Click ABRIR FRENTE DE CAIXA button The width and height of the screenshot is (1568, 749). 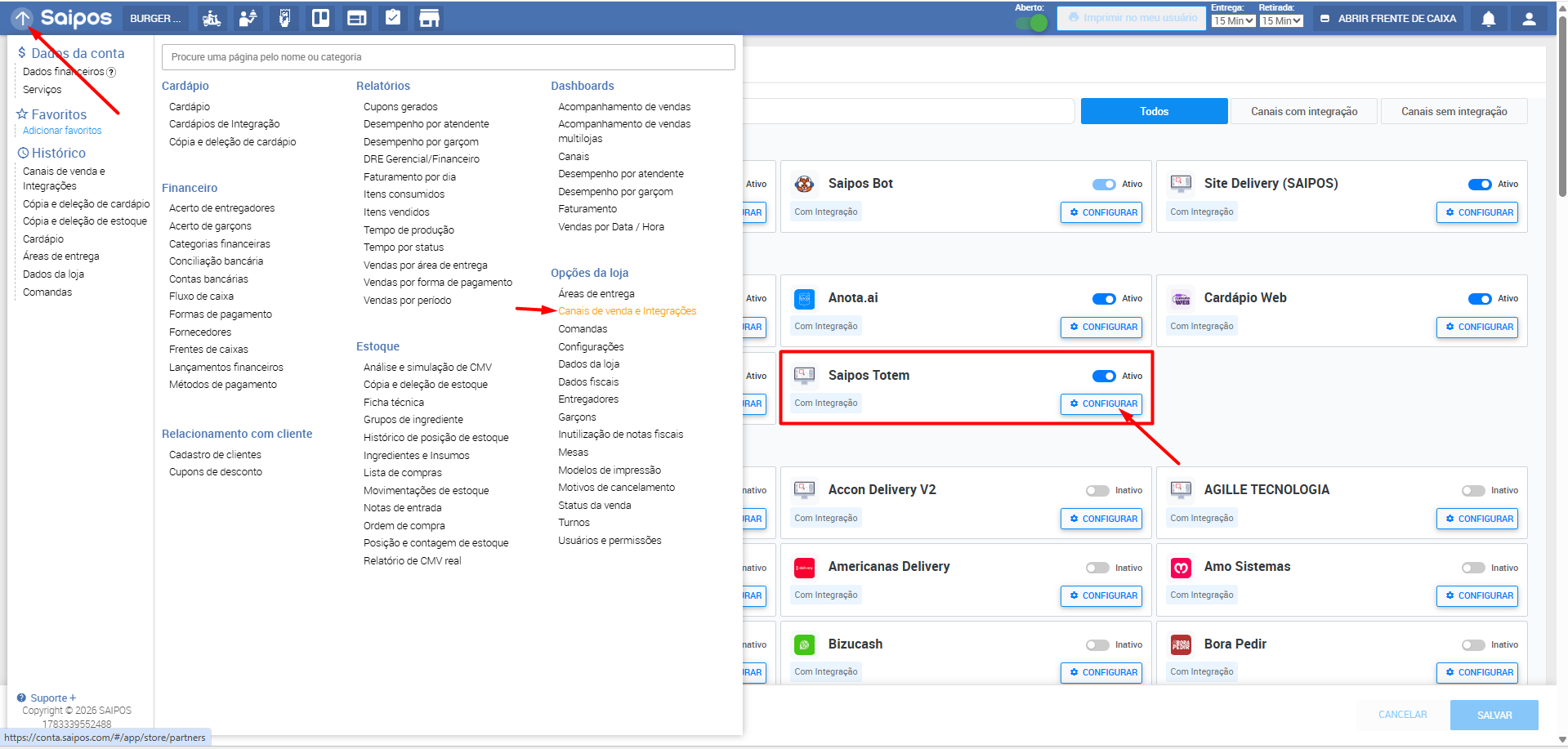pos(1389,18)
